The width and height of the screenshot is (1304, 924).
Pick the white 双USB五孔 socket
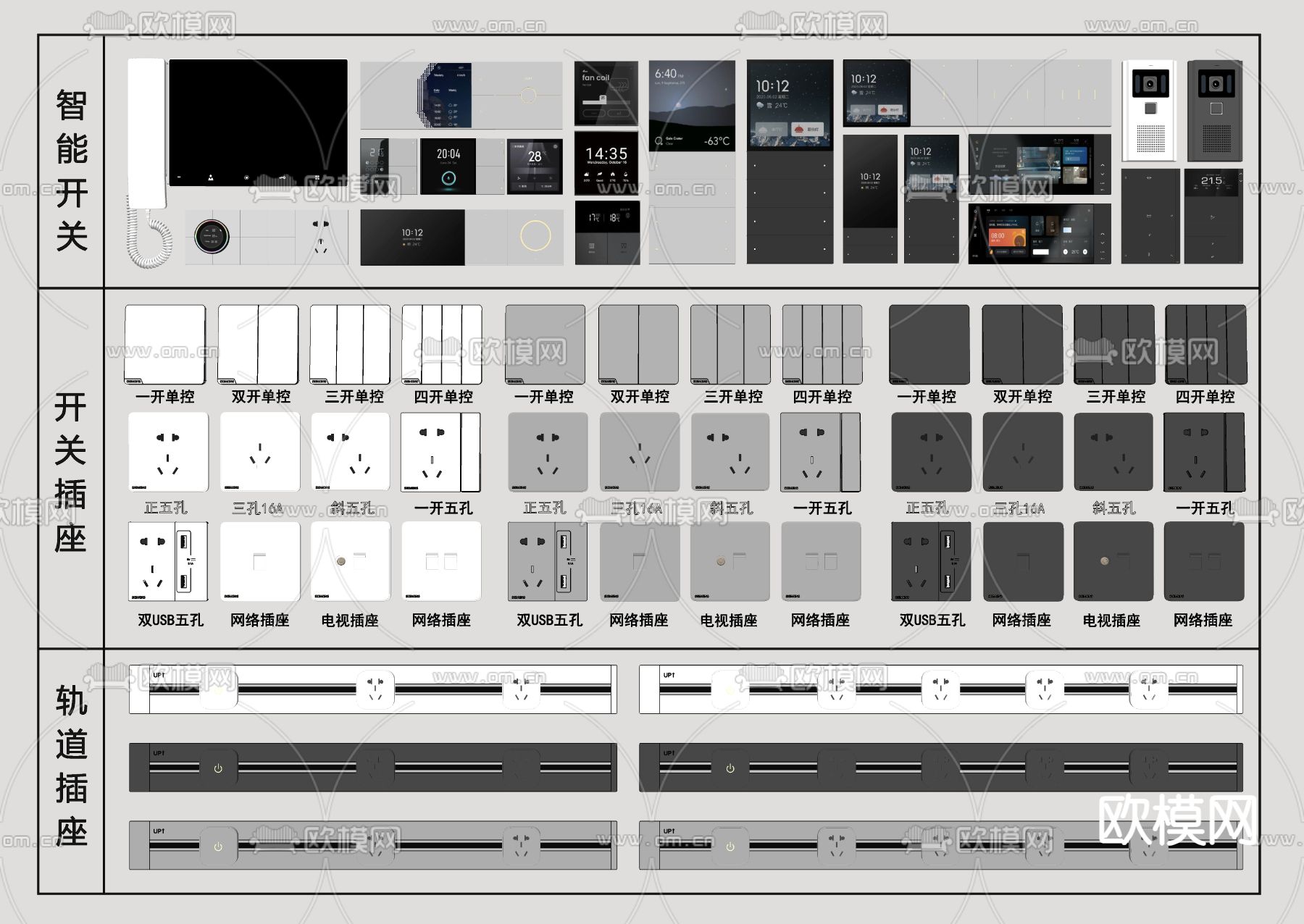(x=168, y=561)
